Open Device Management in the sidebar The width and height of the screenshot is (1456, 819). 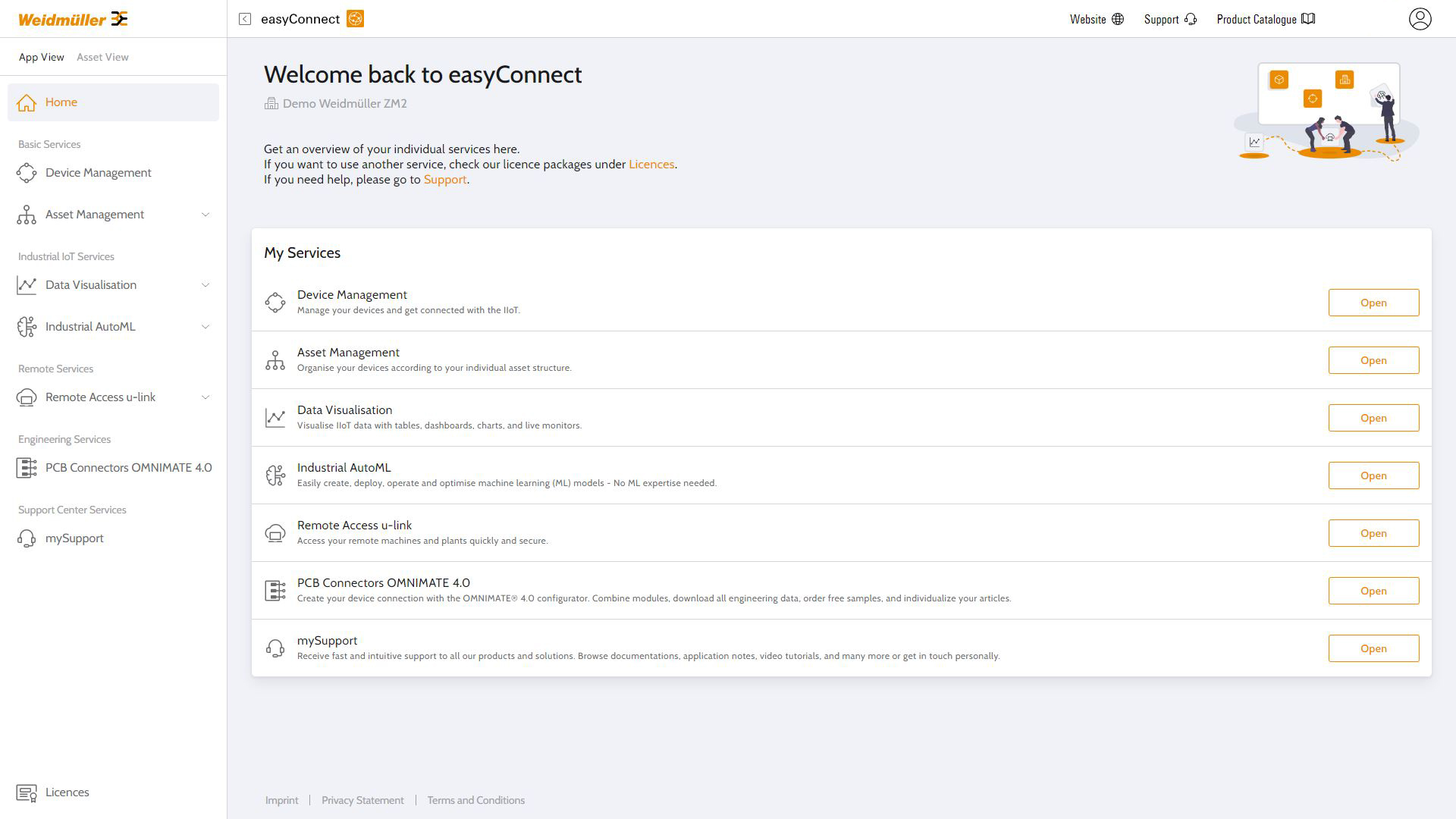[x=98, y=173]
